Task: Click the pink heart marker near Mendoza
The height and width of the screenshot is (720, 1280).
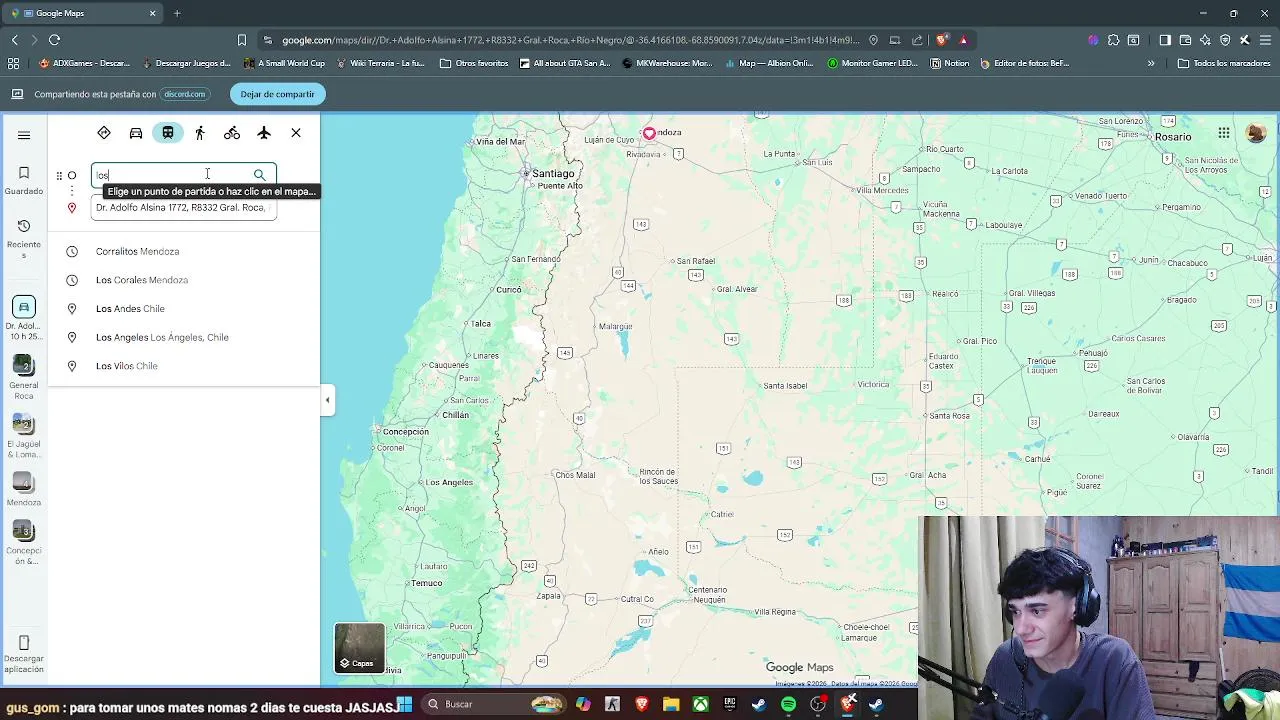Action: (x=649, y=133)
